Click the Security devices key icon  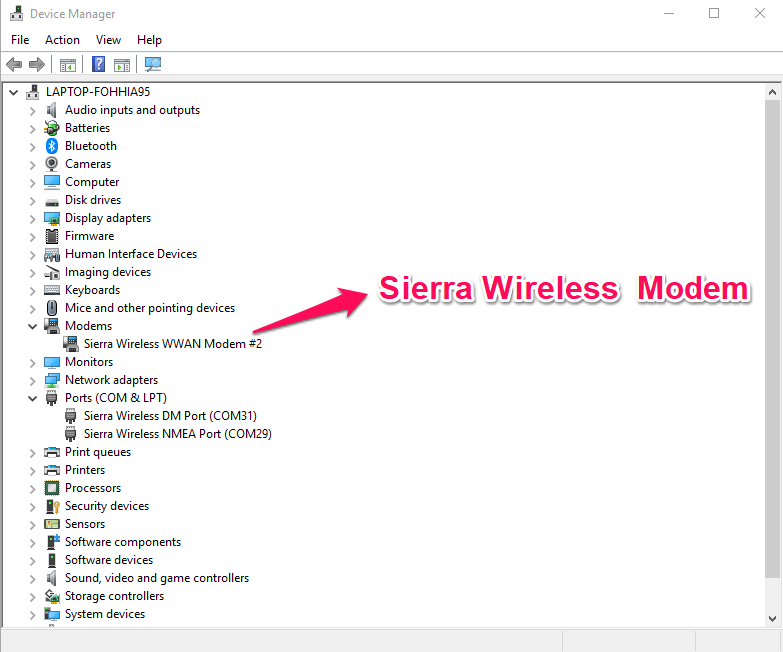click(52, 506)
